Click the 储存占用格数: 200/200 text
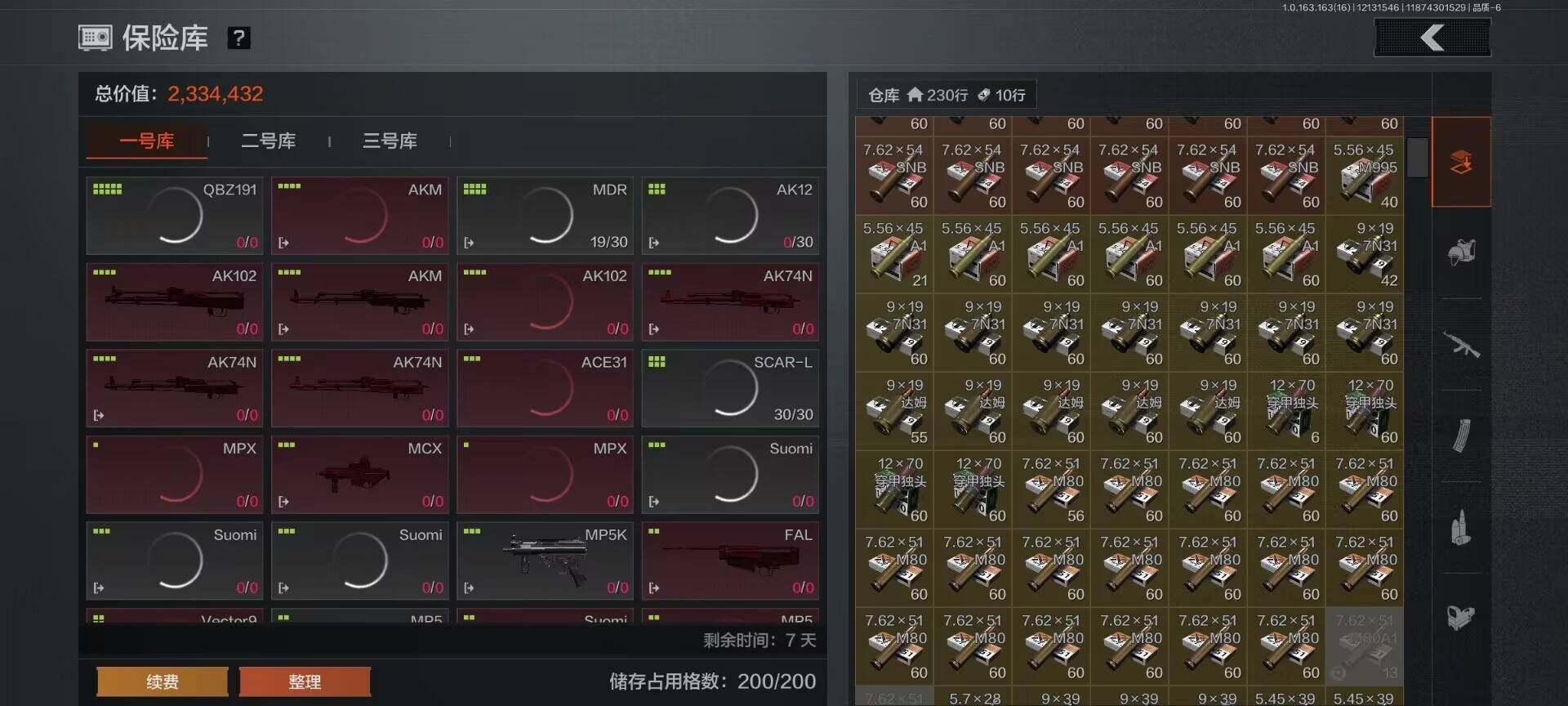 tap(713, 681)
